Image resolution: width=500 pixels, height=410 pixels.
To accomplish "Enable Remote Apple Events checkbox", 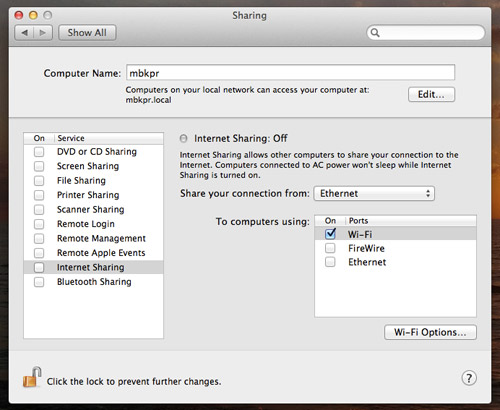I will coord(39,253).
